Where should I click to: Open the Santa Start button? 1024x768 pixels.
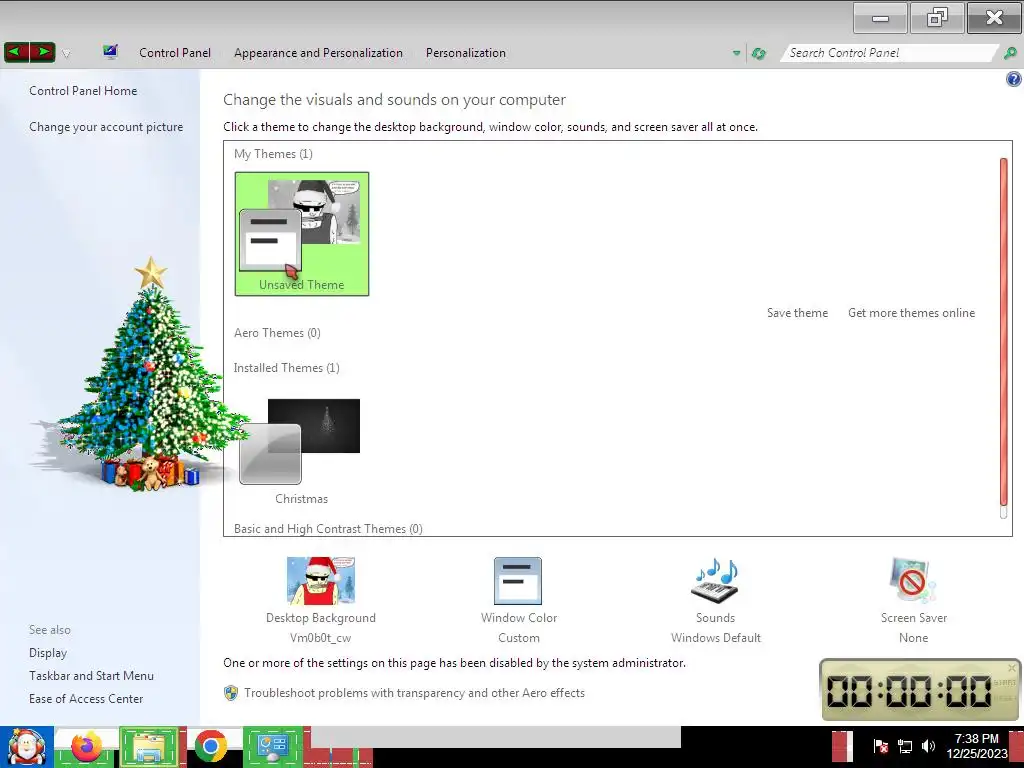click(x=27, y=747)
